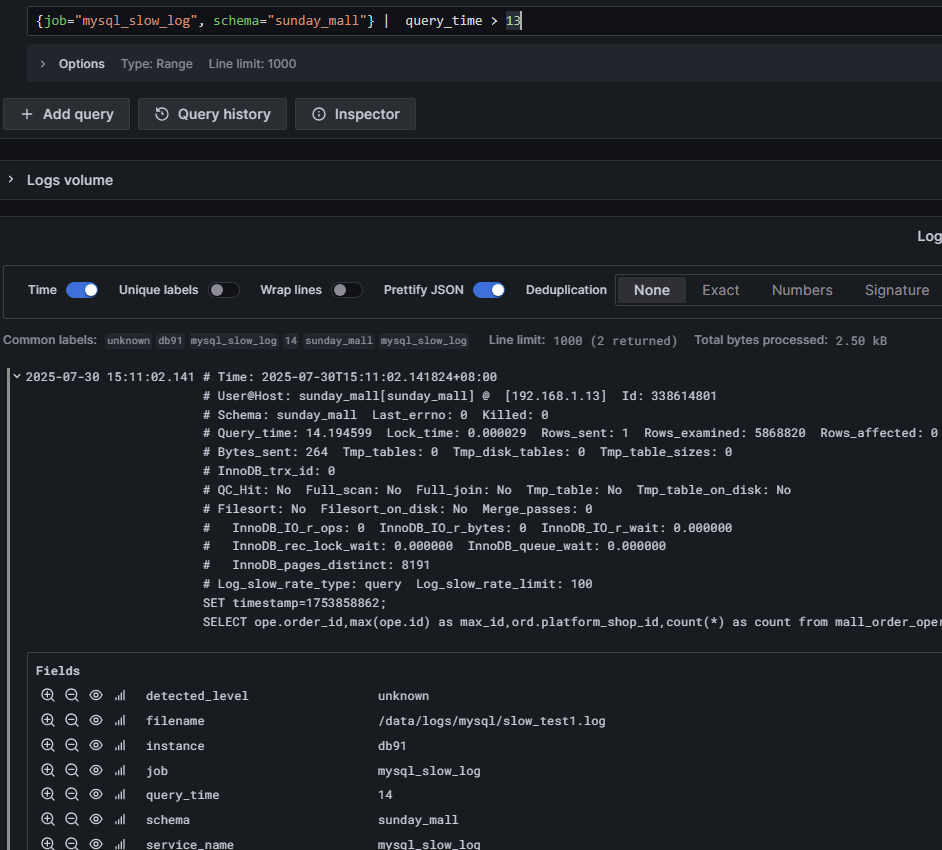Open ad-hoc statistics for instance
The image size is (942, 850).
(120, 745)
